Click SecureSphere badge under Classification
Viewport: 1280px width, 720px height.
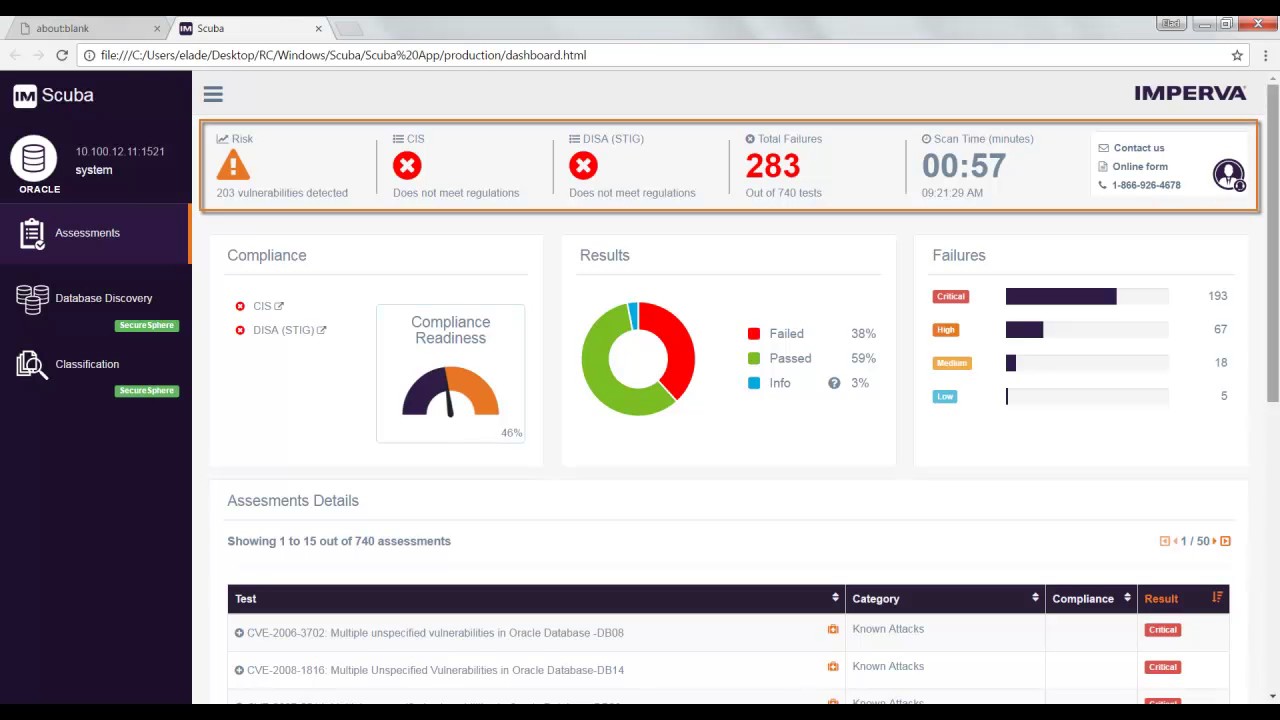[147, 391]
